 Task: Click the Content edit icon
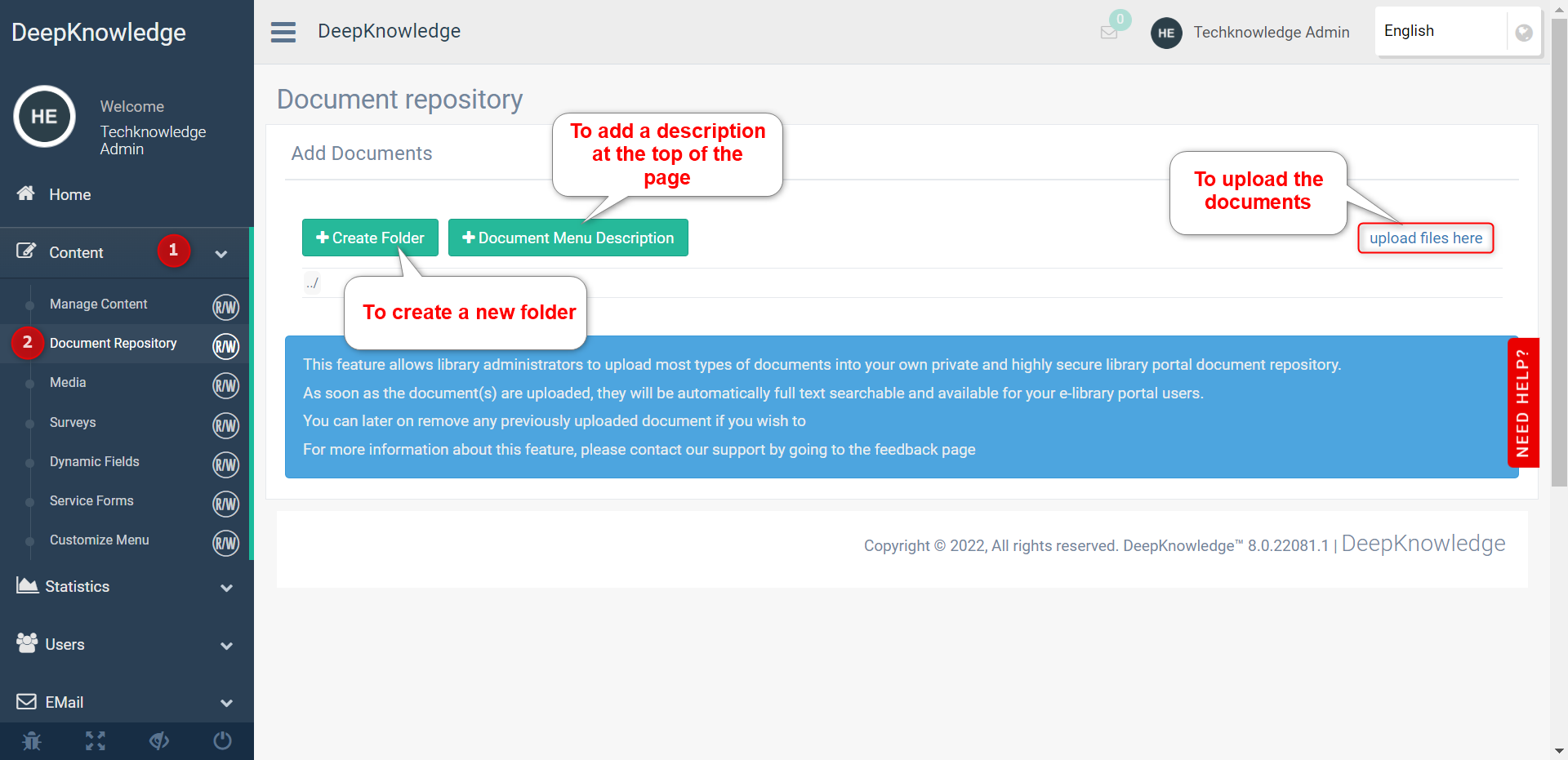click(x=26, y=251)
